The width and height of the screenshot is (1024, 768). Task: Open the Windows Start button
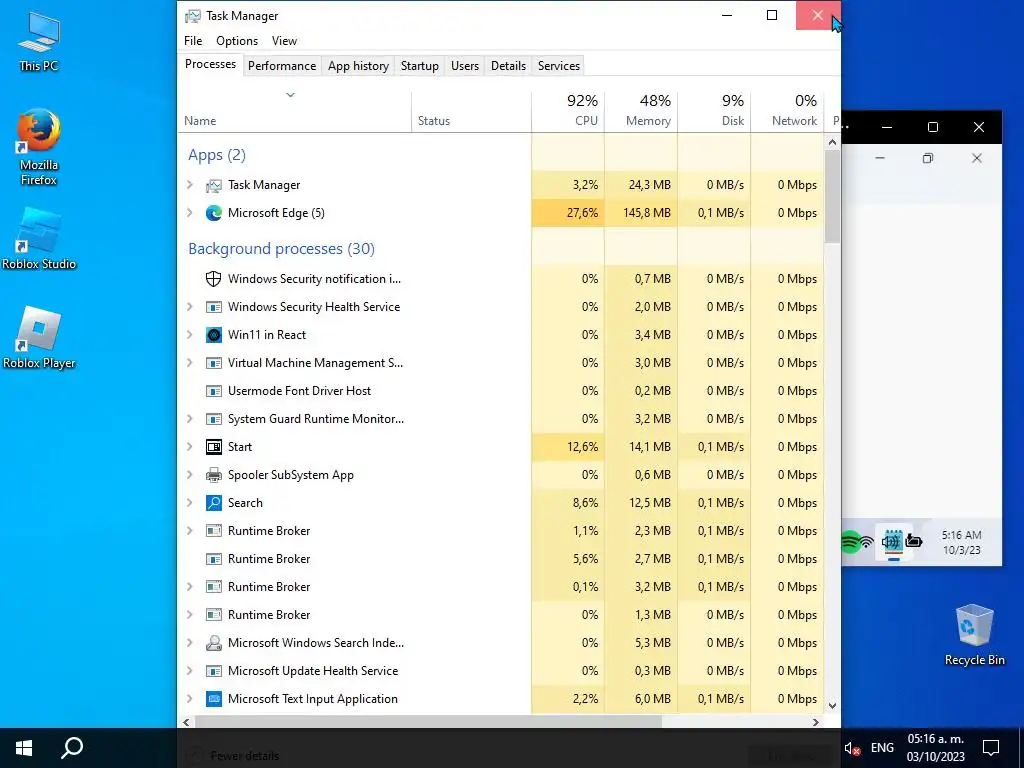(24, 748)
